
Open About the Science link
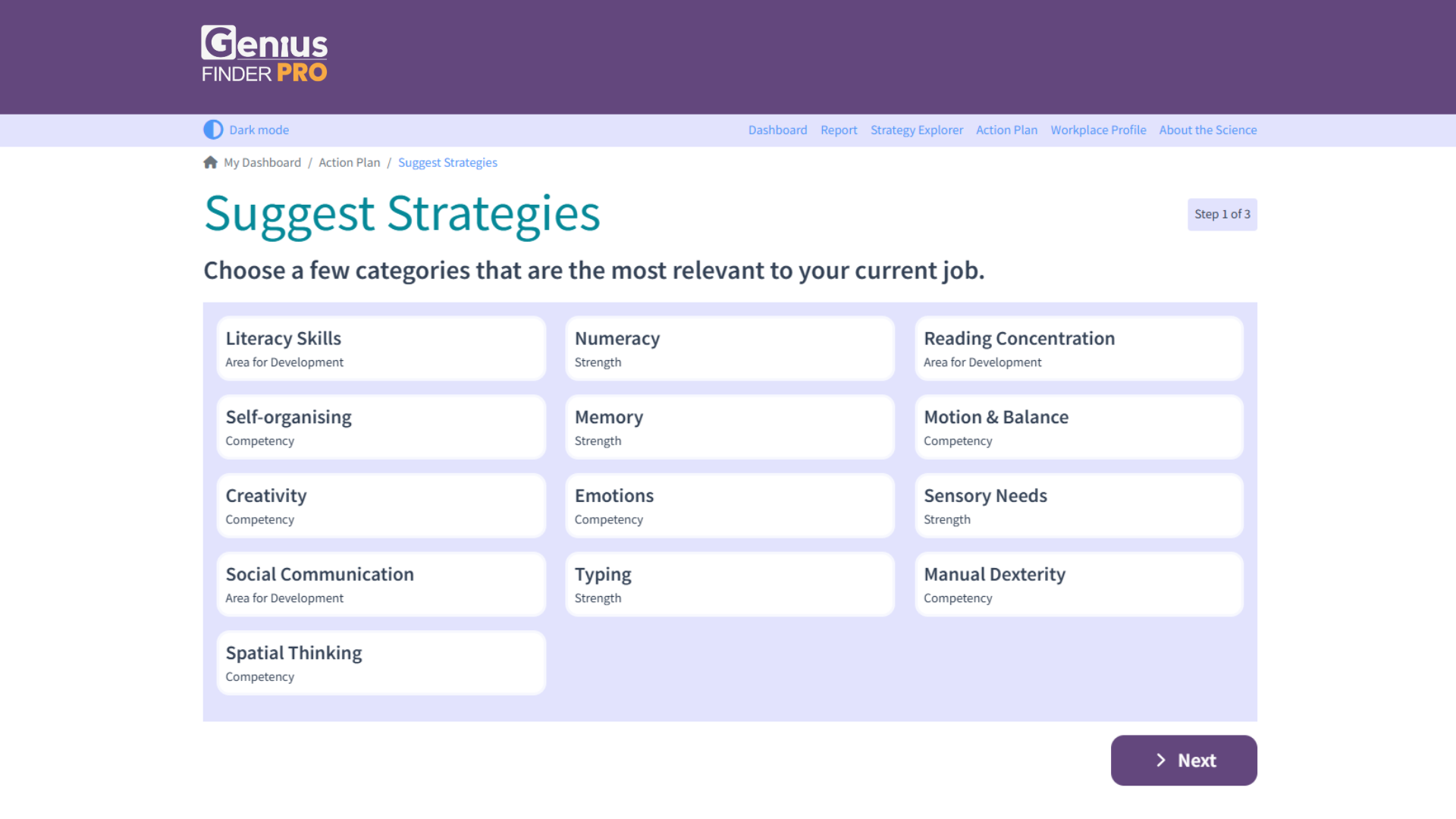(1207, 130)
